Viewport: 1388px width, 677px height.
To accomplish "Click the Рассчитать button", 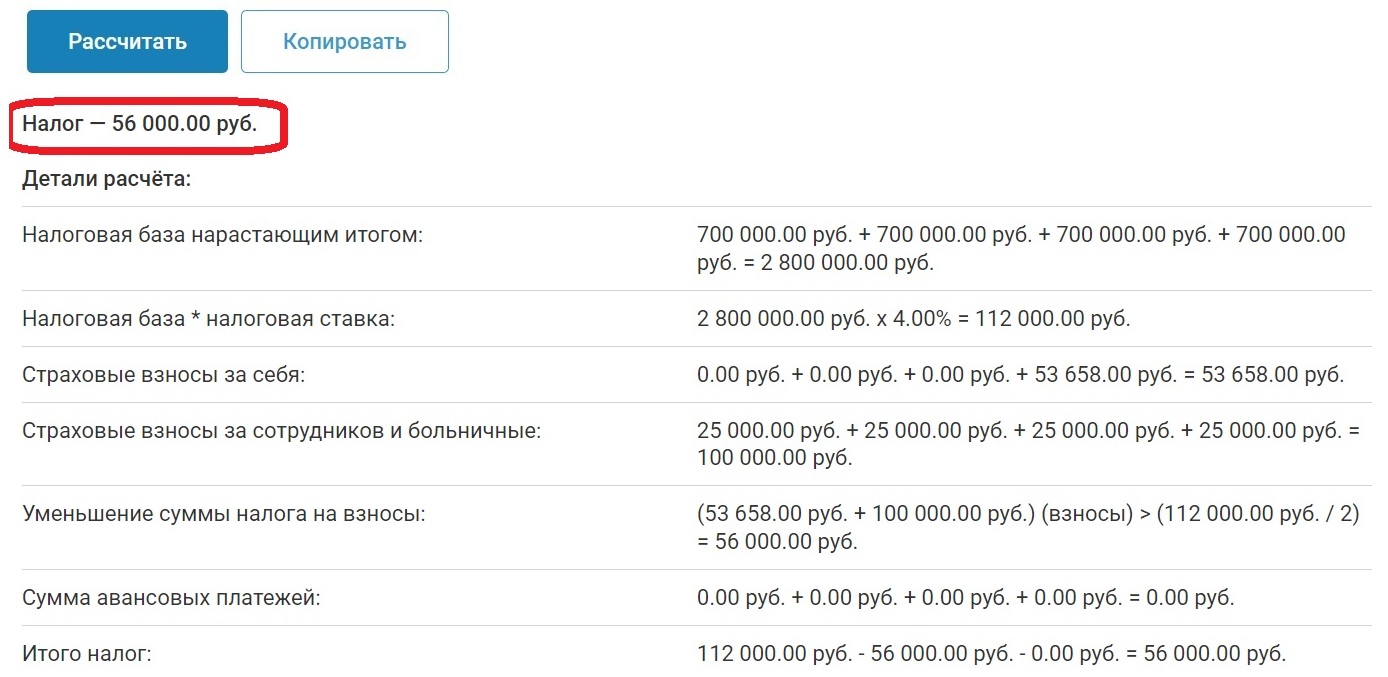I will click(x=127, y=42).
